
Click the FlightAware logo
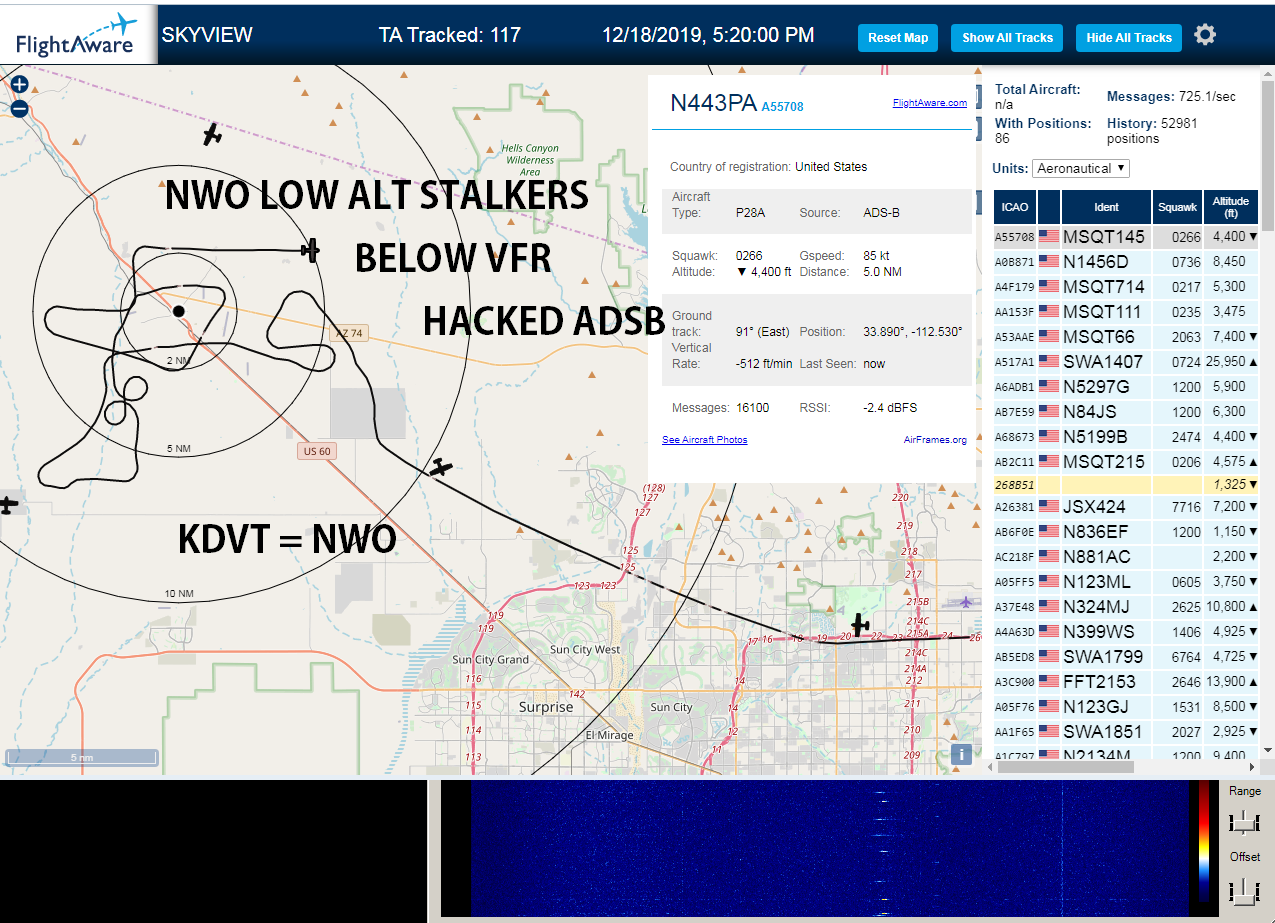click(x=78, y=35)
